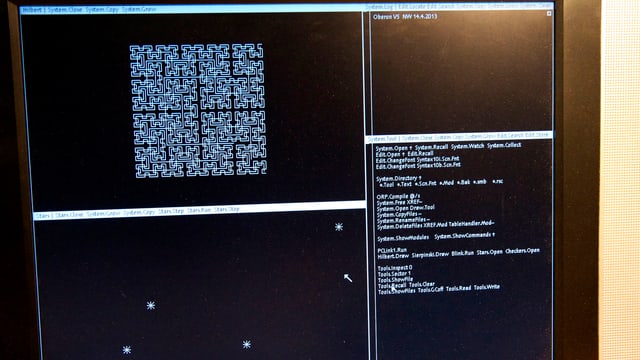This screenshot has width=640, height=360.
Task: Activate the Sierpinski.Draw command
Action: coord(430,254)
